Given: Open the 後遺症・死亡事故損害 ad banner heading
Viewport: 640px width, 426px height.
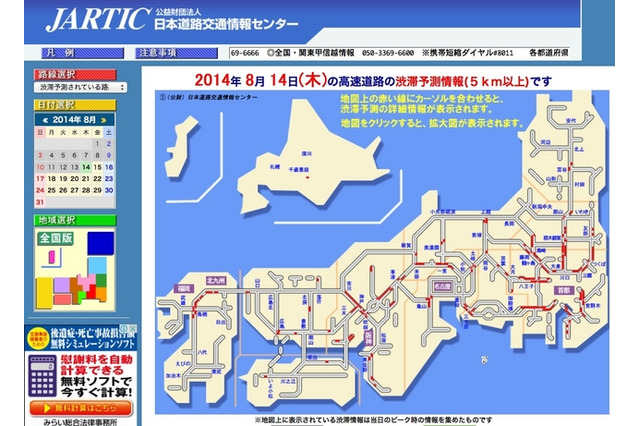Looking at the screenshot, I should point(92,333).
